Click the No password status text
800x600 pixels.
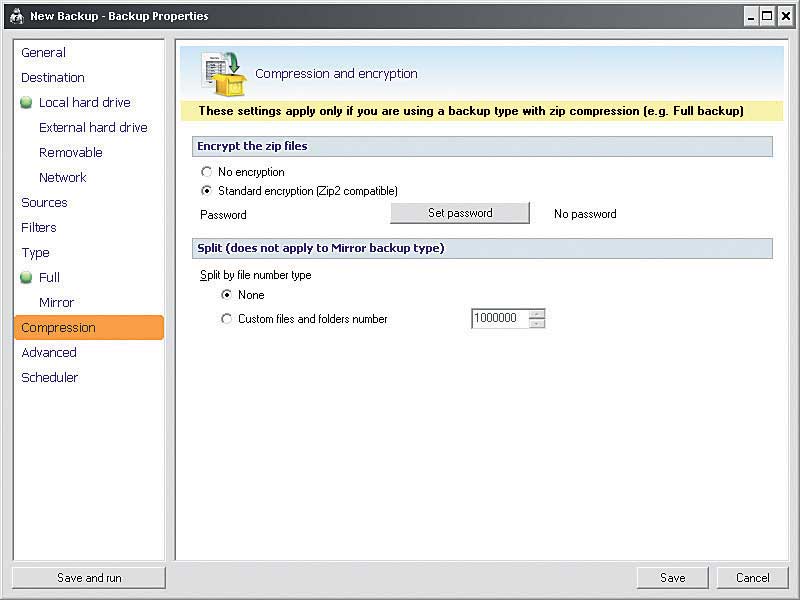(x=585, y=214)
